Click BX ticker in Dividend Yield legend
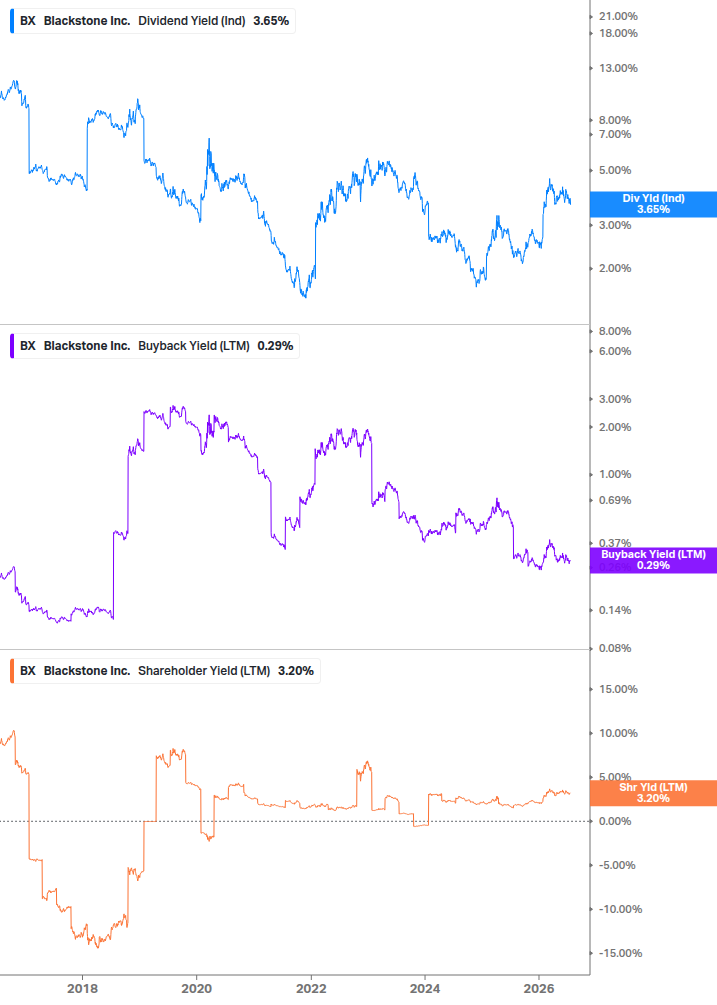 tap(28, 21)
